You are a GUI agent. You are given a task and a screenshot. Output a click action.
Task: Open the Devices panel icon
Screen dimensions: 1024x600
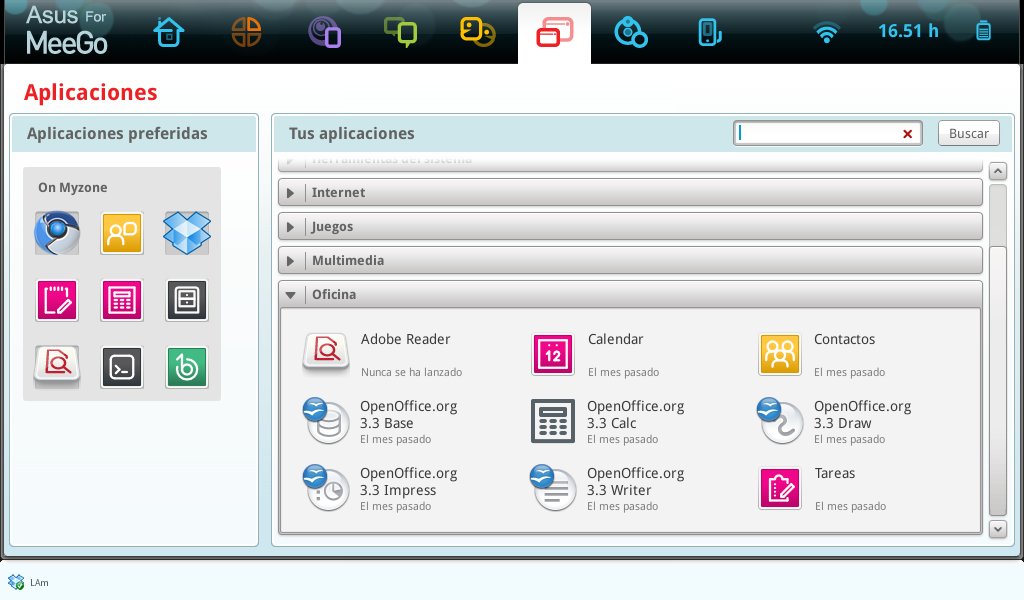tap(709, 32)
